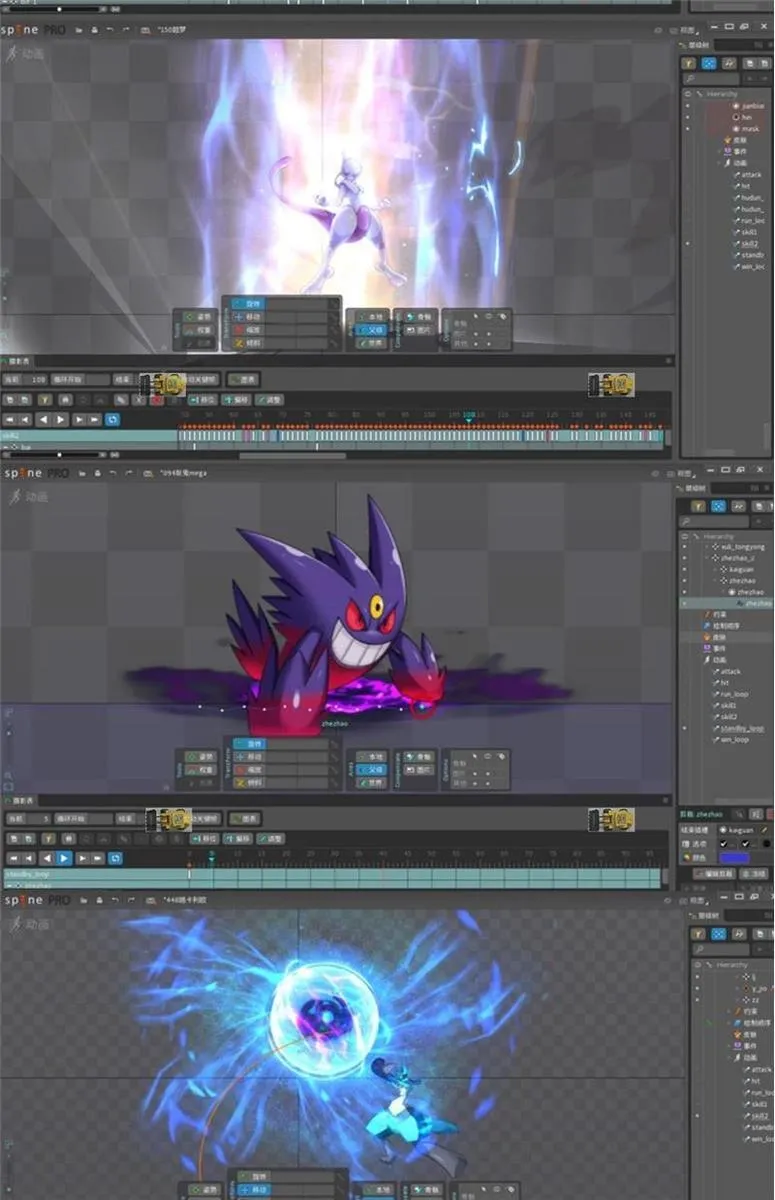This screenshot has height=1200, width=775.
Task: Click the Parent (父级) axis button in the Mewtwo window
Action: click(375, 329)
